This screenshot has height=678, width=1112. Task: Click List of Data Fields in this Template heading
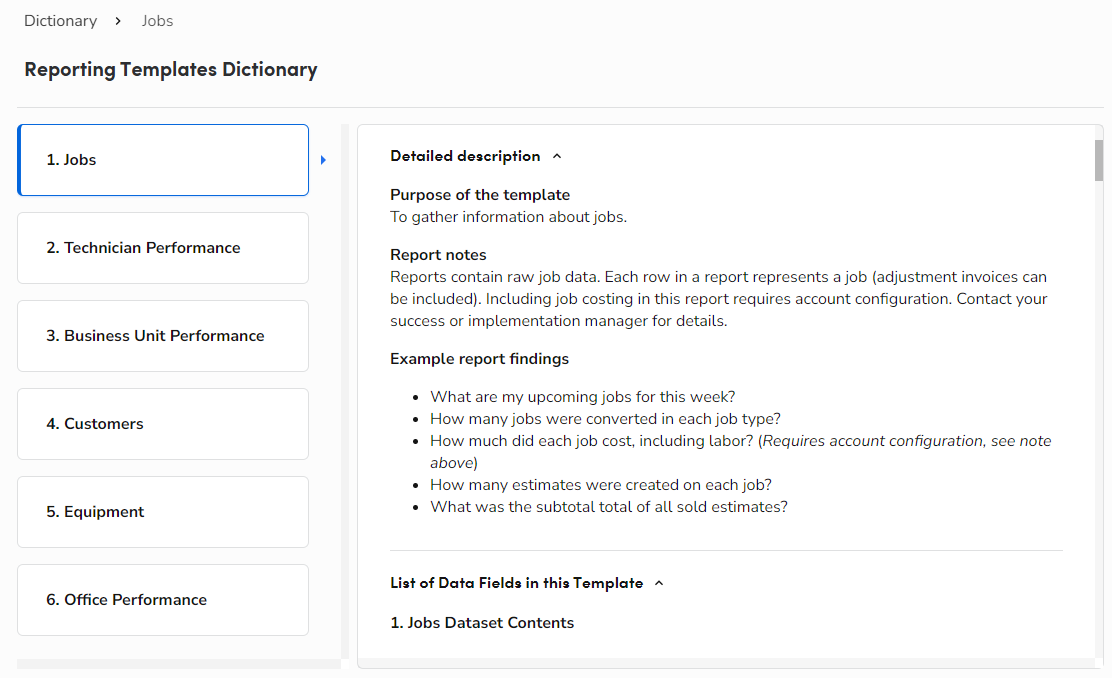click(516, 583)
